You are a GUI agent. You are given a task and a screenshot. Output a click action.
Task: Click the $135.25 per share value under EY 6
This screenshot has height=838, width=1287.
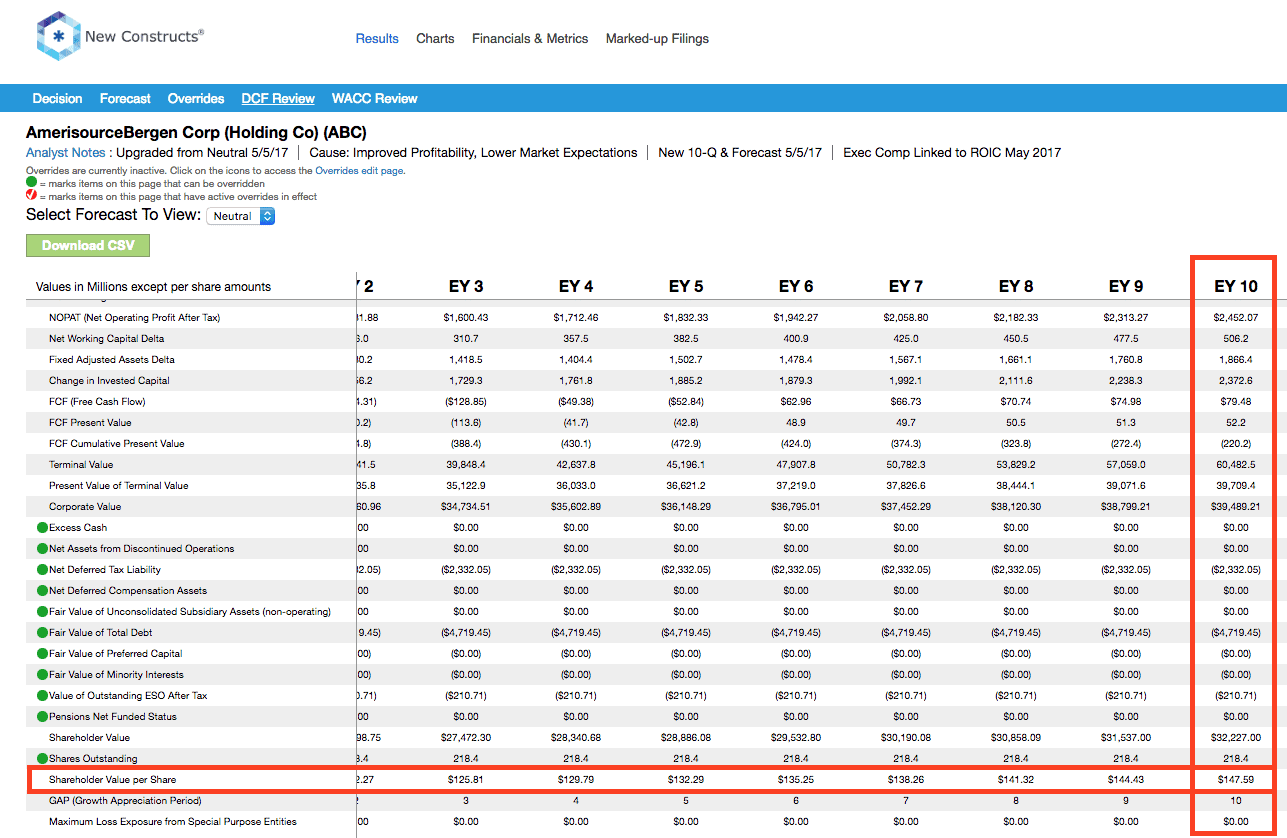(796, 780)
